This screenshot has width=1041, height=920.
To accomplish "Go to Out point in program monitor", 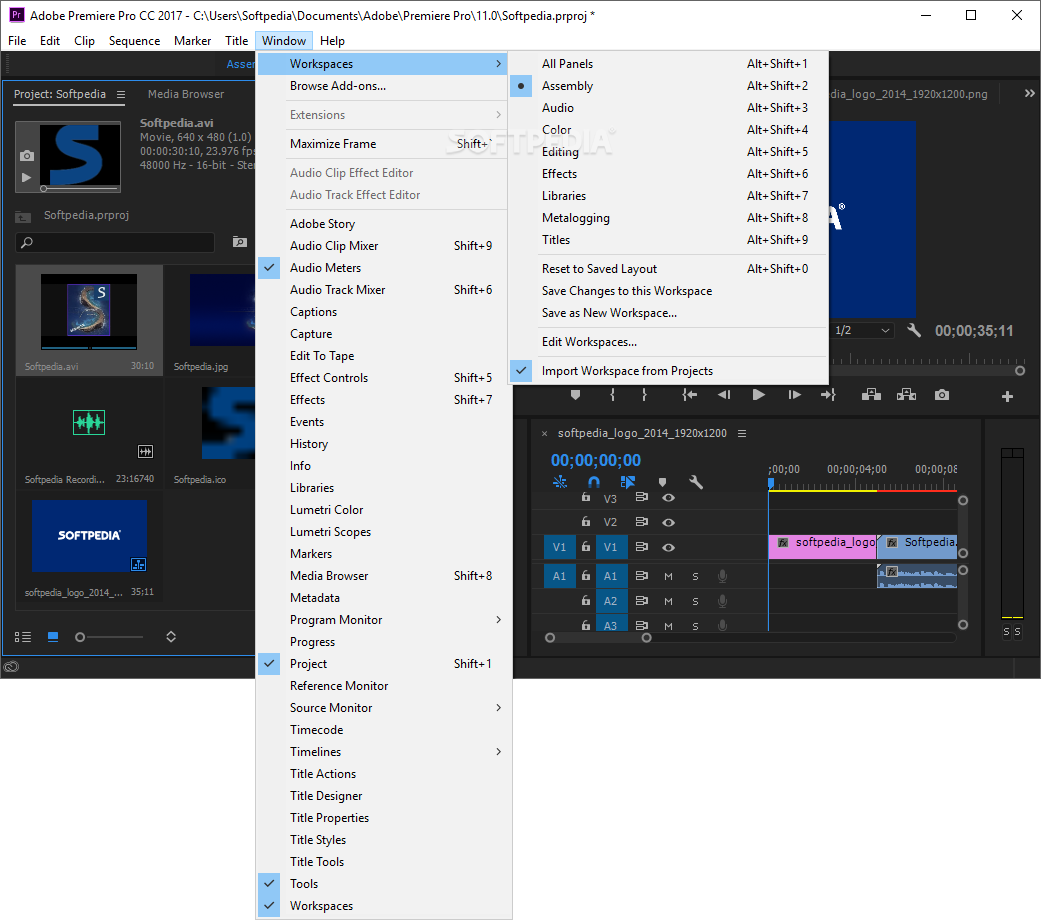I will pyautogui.click(x=828, y=395).
